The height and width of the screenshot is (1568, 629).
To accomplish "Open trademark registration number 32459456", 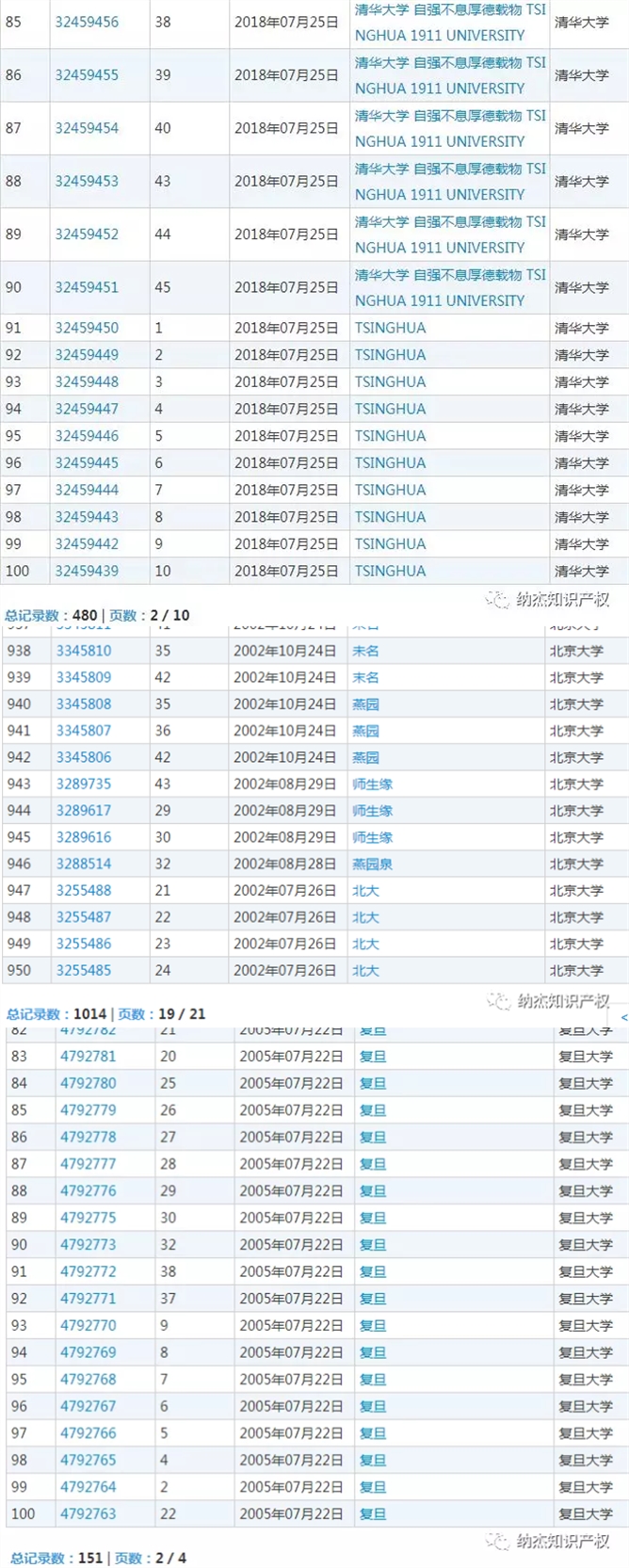I will 87,22.
